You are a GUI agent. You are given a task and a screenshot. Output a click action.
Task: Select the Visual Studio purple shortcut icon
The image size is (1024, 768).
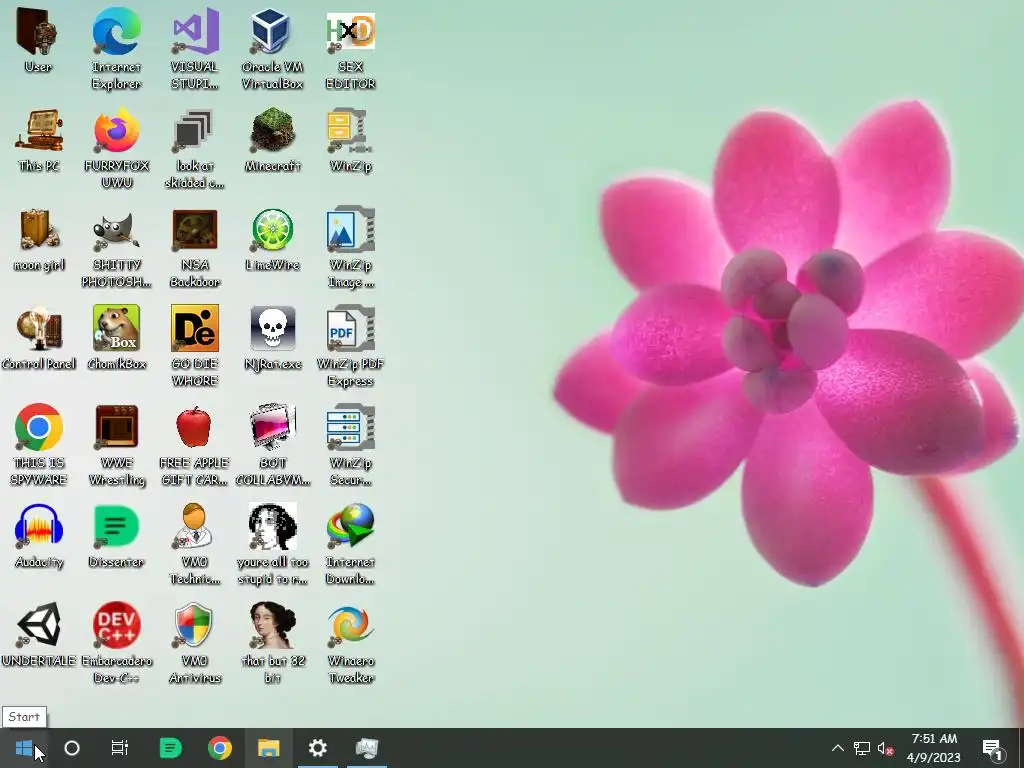194,31
